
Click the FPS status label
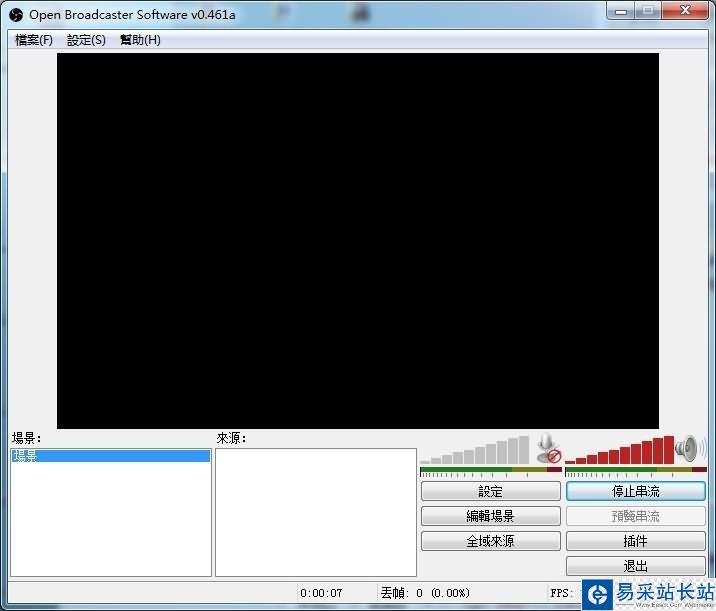(x=562, y=593)
